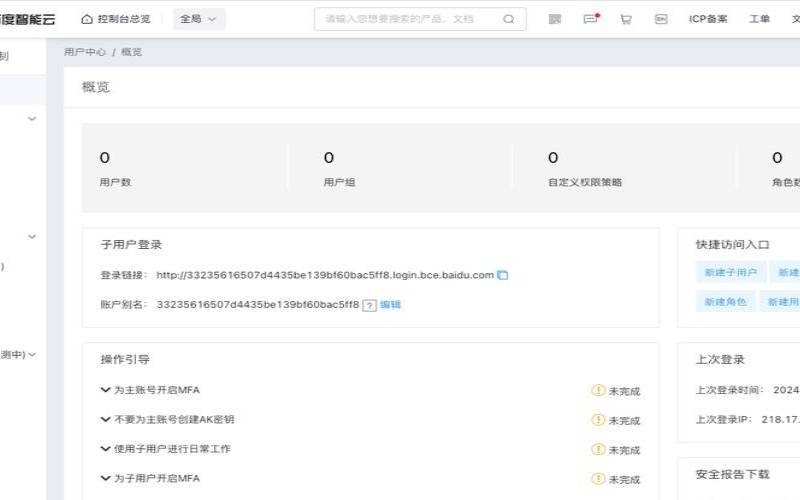This screenshot has height=500, width=800.
Task: Click the 概览 breadcrumb item
Action: click(x=131, y=52)
